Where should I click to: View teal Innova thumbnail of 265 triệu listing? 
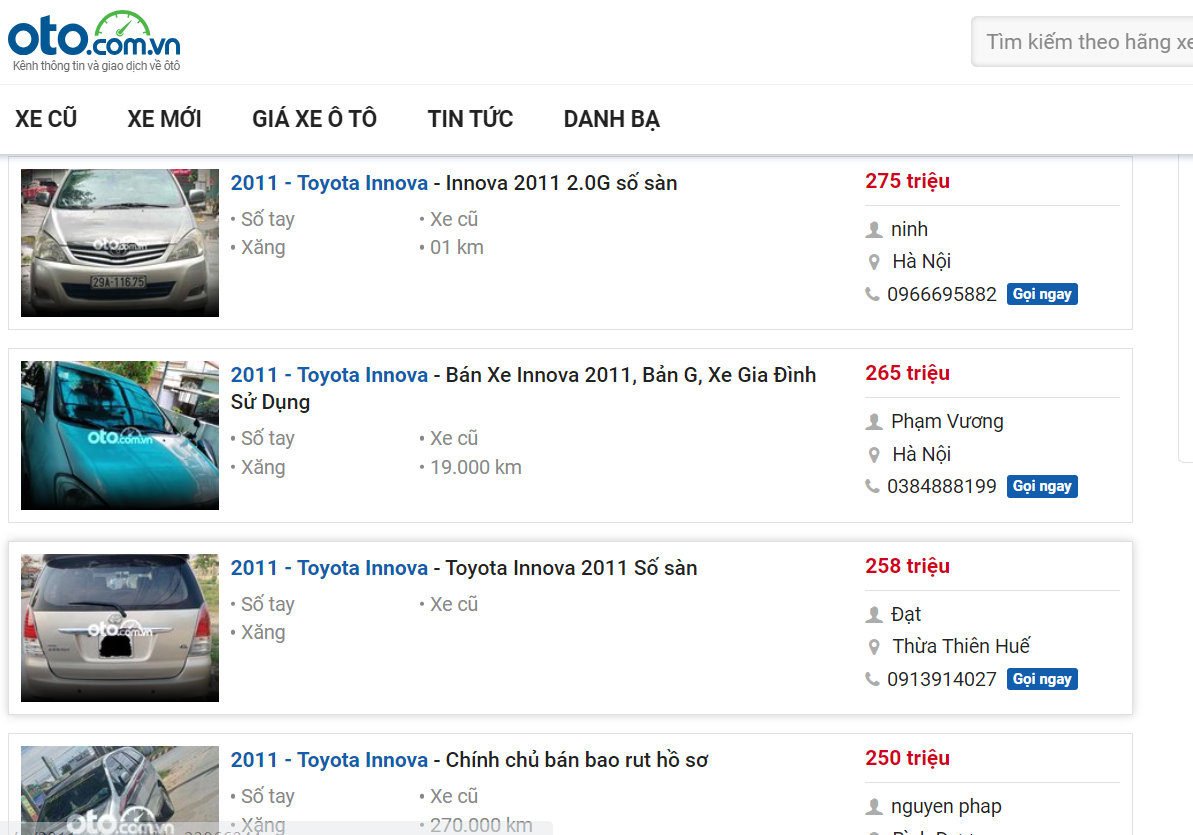120,435
